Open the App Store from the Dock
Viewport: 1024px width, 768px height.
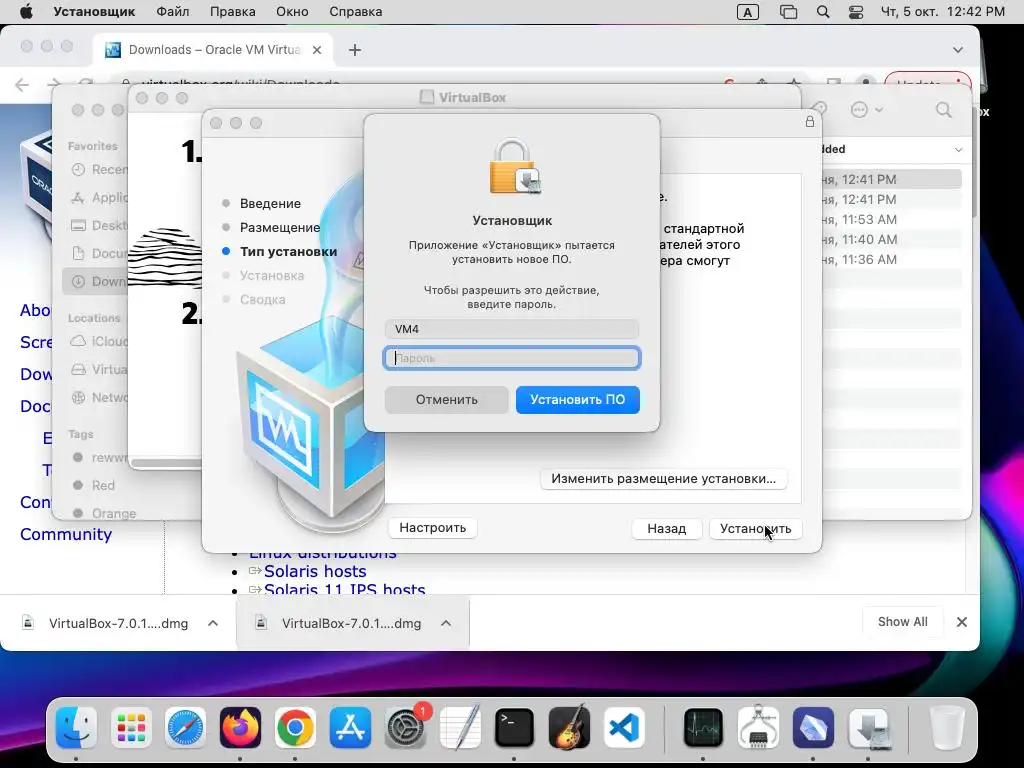pyautogui.click(x=350, y=728)
